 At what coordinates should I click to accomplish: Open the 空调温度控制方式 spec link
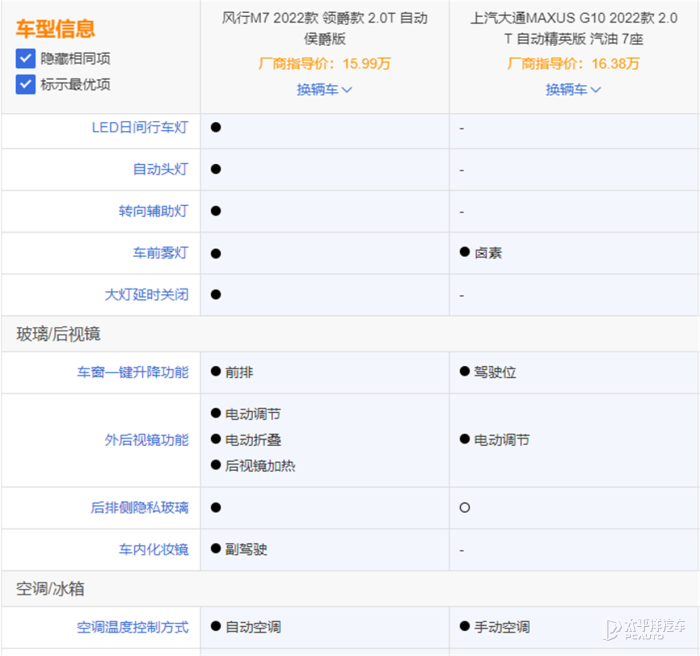pos(133,627)
